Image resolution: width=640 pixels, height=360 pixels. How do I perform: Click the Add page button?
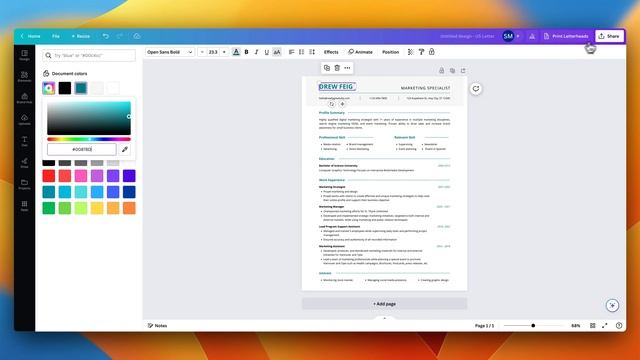pos(384,304)
